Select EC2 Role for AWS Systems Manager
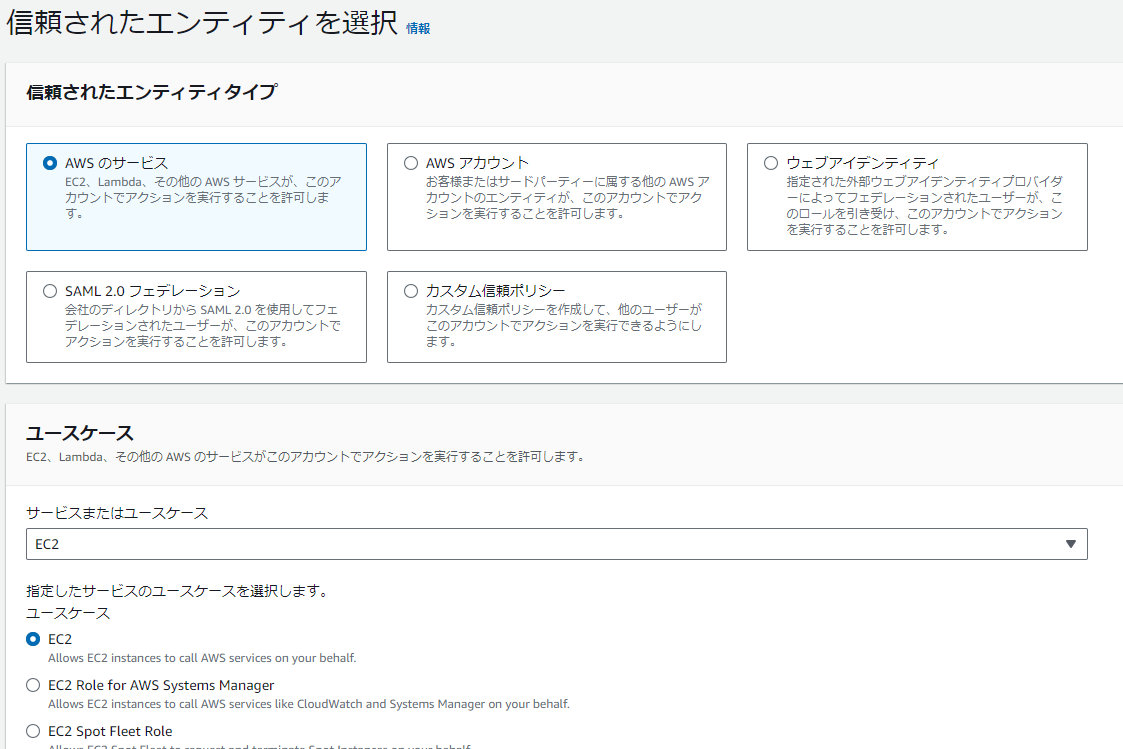The width and height of the screenshot is (1123, 749). 33,685
